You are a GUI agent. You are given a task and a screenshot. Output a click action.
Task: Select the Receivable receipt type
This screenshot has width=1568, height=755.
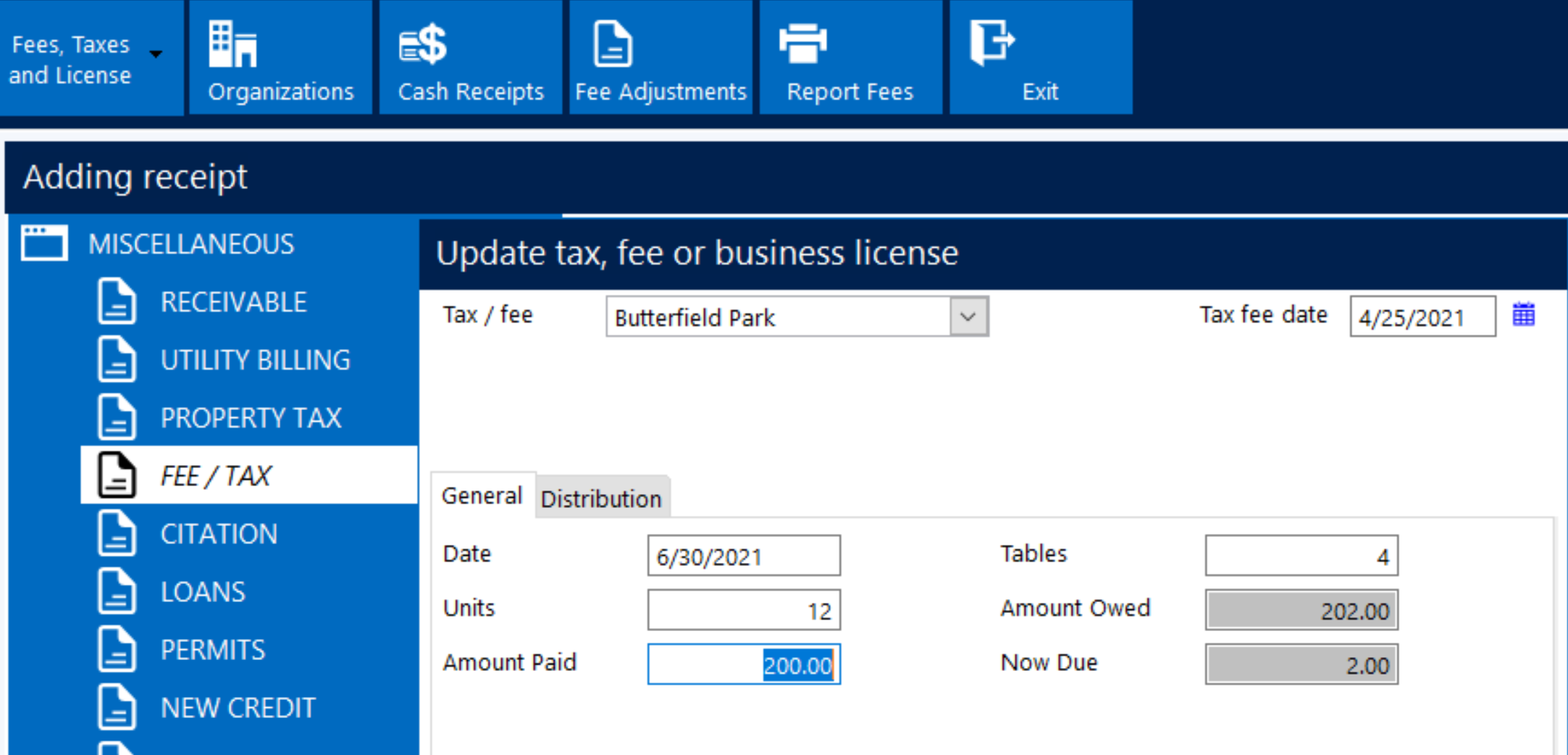tap(233, 302)
